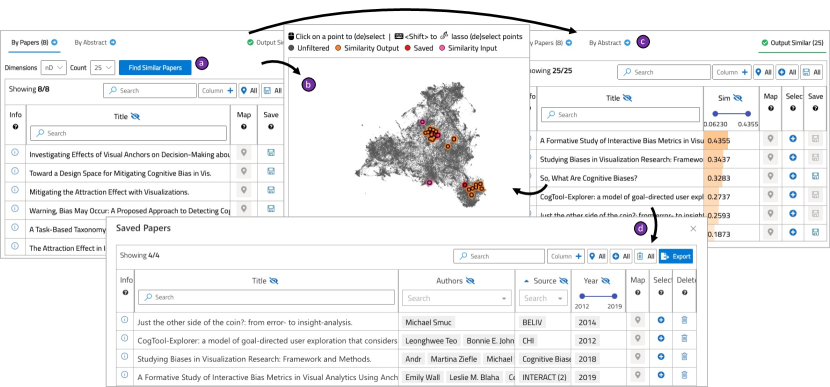Add a column in Saved Papers dialog
The width and height of the screenshot is (830, 387).
coord(566,256)
